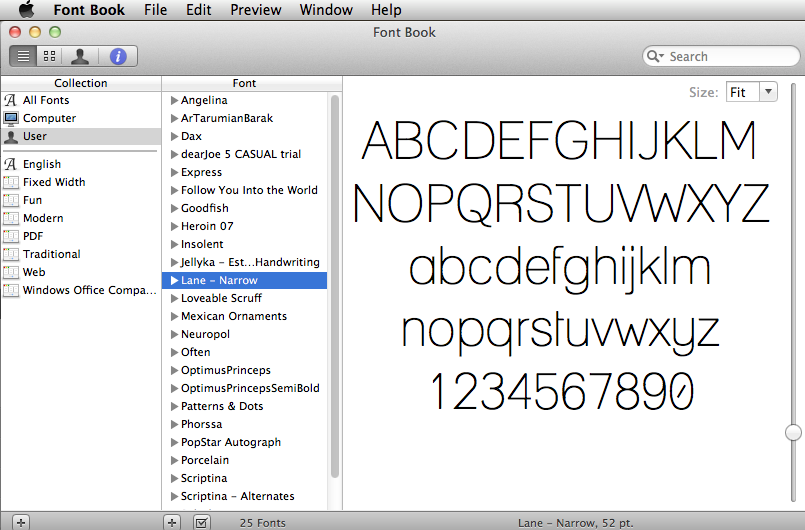Screen dimensions: 805x530
Task: Select the Windows Office Compatible collection
Action: pos(81,290)
